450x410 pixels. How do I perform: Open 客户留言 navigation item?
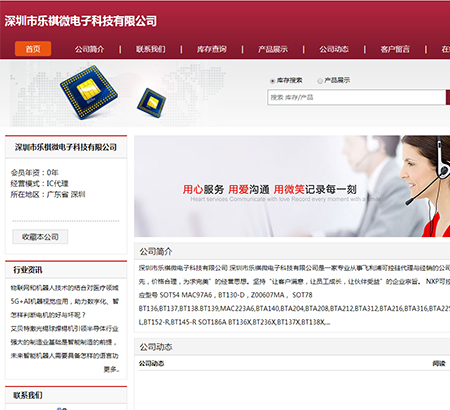click(395, 49)
